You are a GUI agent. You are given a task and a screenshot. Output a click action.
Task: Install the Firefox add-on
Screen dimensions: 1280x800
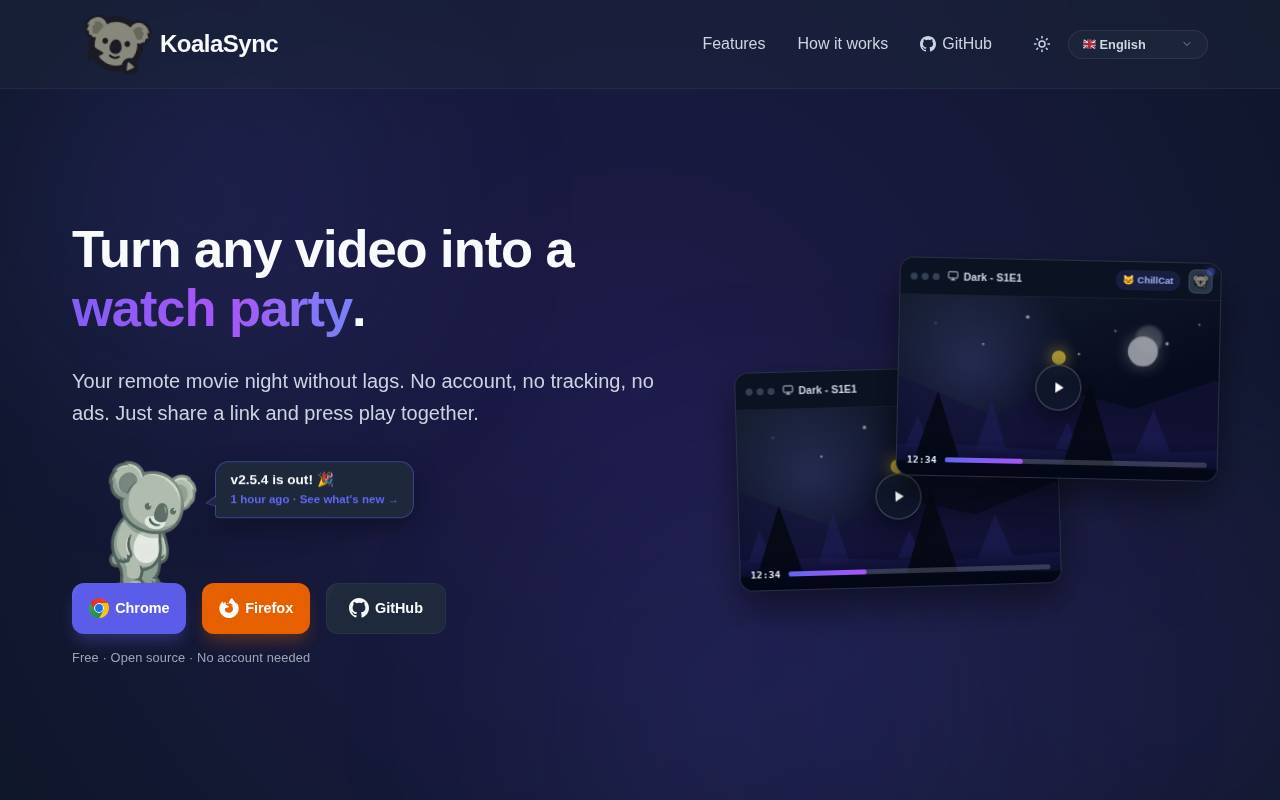pos(256,608)
